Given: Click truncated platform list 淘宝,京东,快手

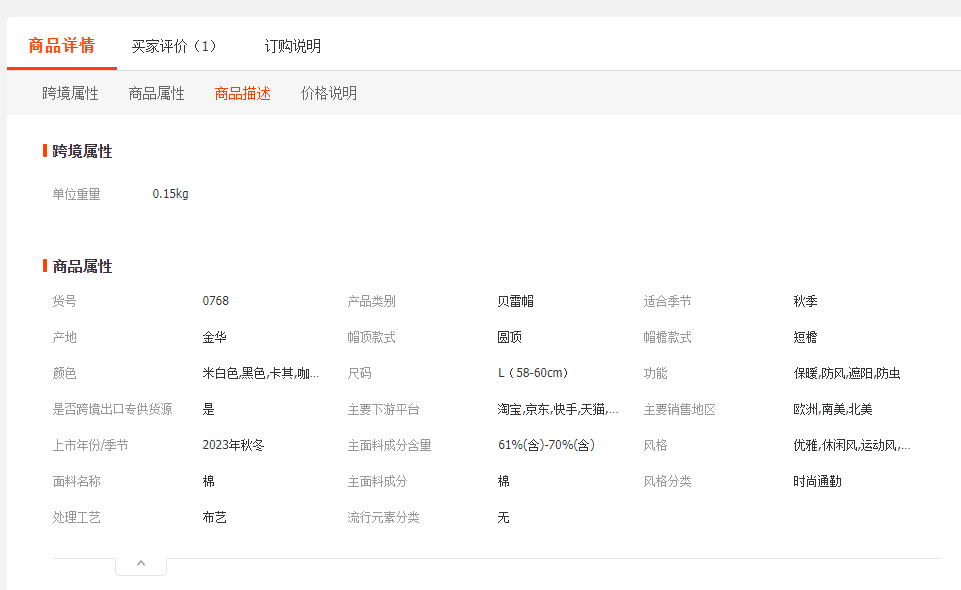Looking at the screenshot, I should tap(557, 409).
